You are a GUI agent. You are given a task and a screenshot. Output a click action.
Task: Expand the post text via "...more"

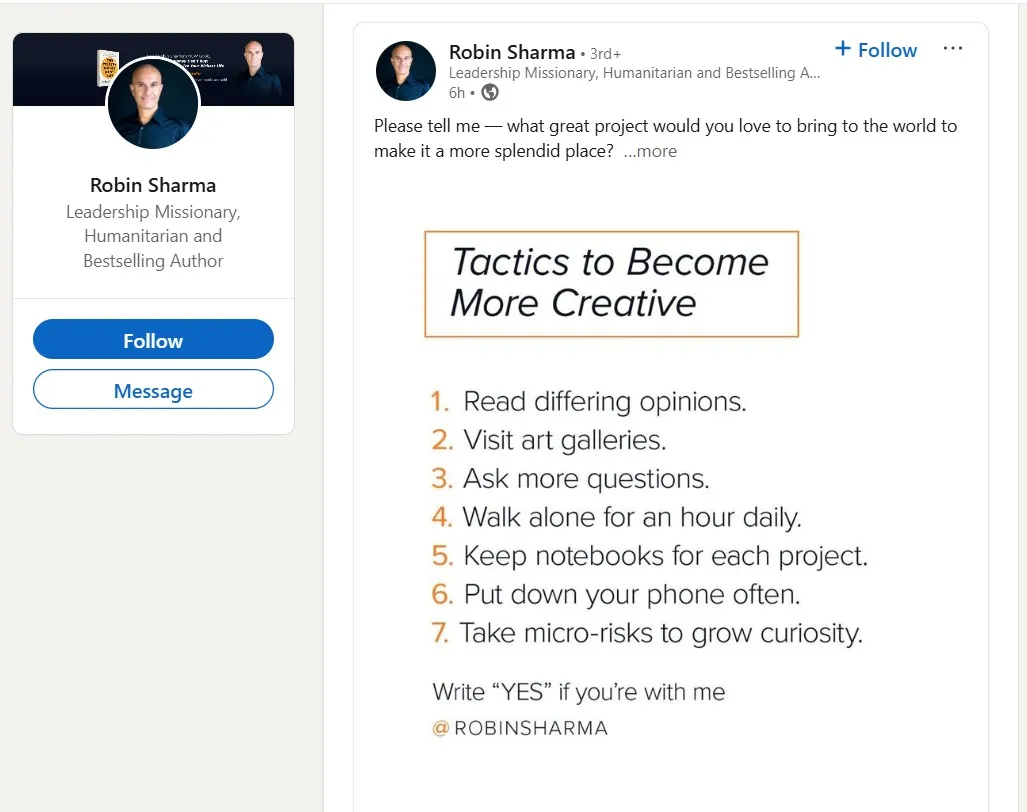[x=650, y=151]
